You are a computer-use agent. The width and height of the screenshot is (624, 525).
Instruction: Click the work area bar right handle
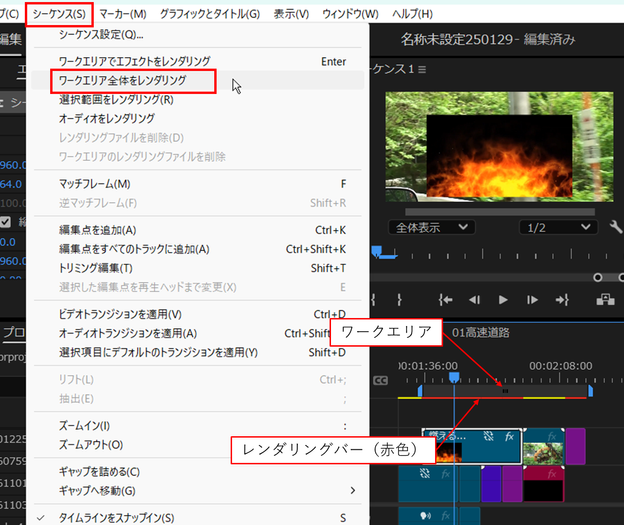coord(591,391)
